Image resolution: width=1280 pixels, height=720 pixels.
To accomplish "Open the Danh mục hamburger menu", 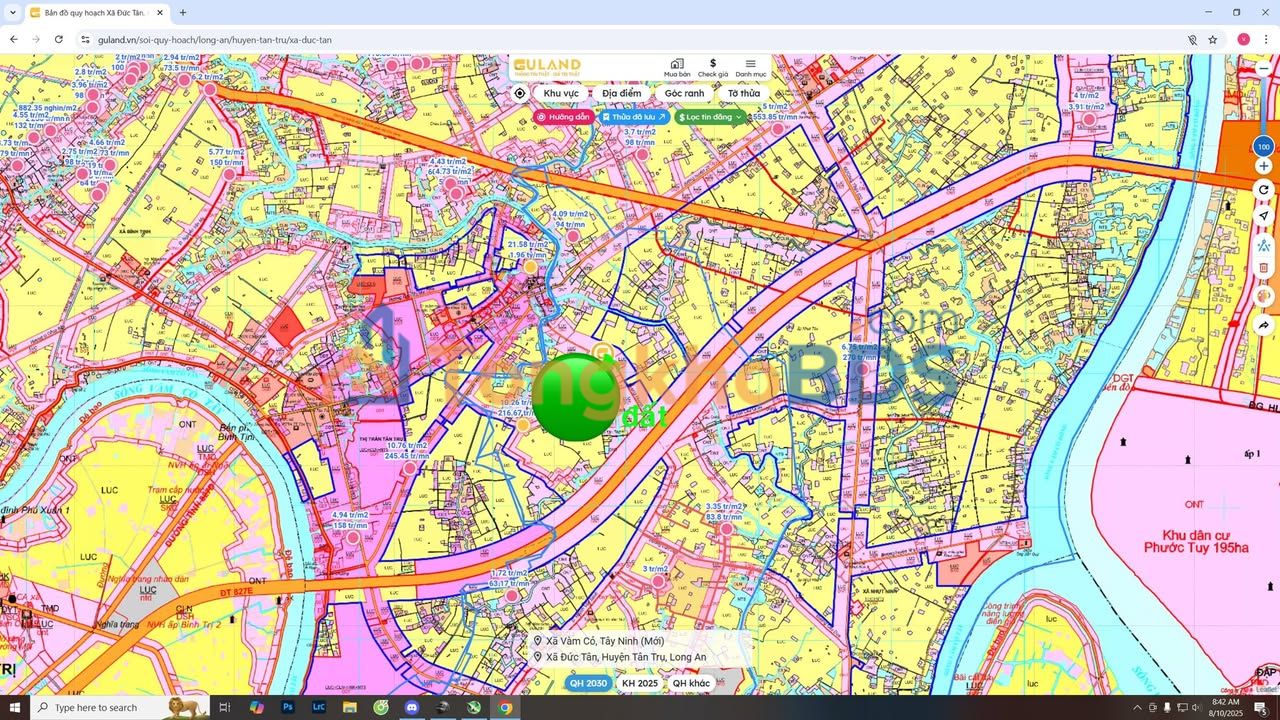I will (751, 64).
